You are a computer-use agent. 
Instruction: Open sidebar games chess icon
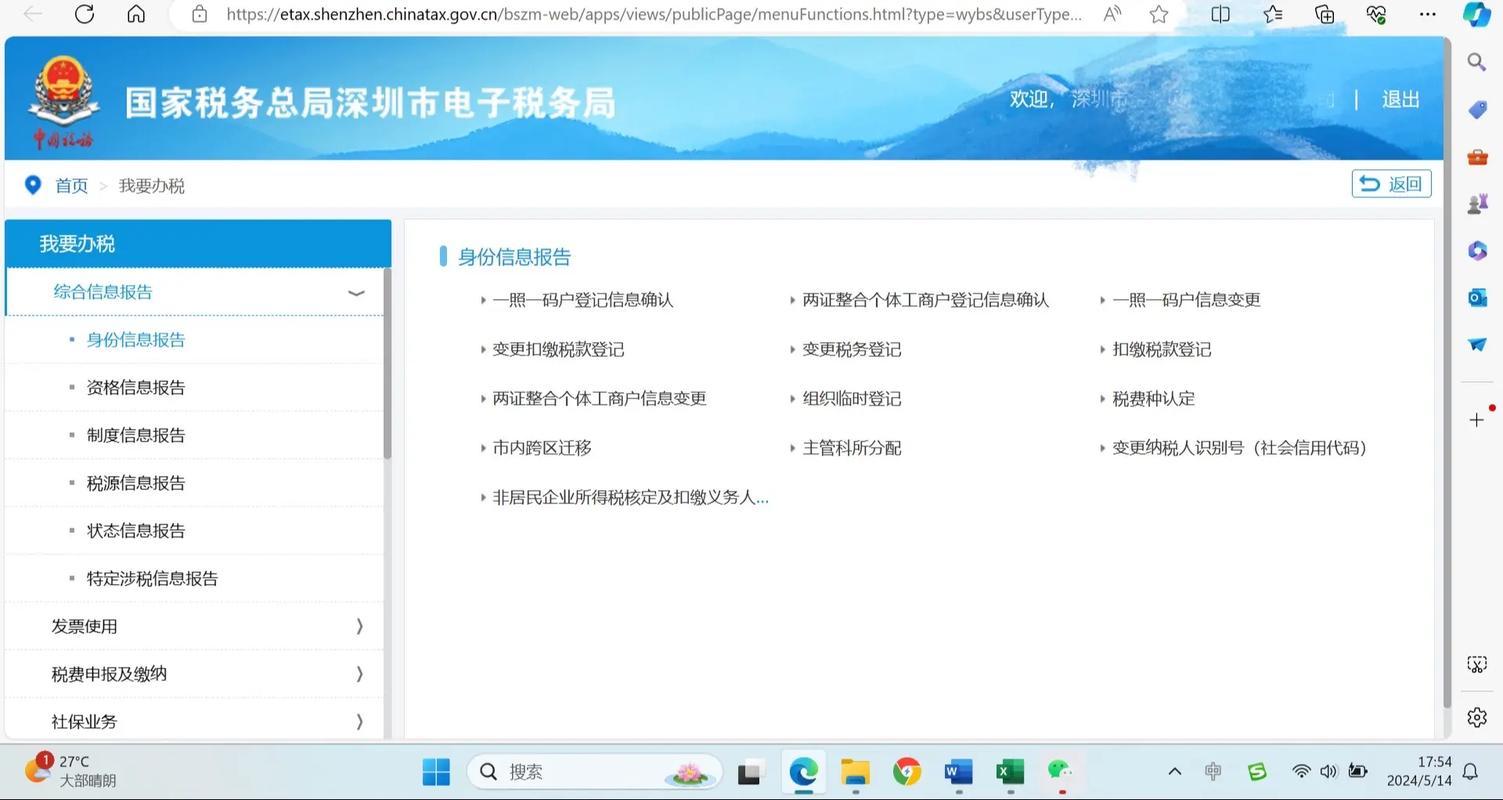pos(1477,204)
